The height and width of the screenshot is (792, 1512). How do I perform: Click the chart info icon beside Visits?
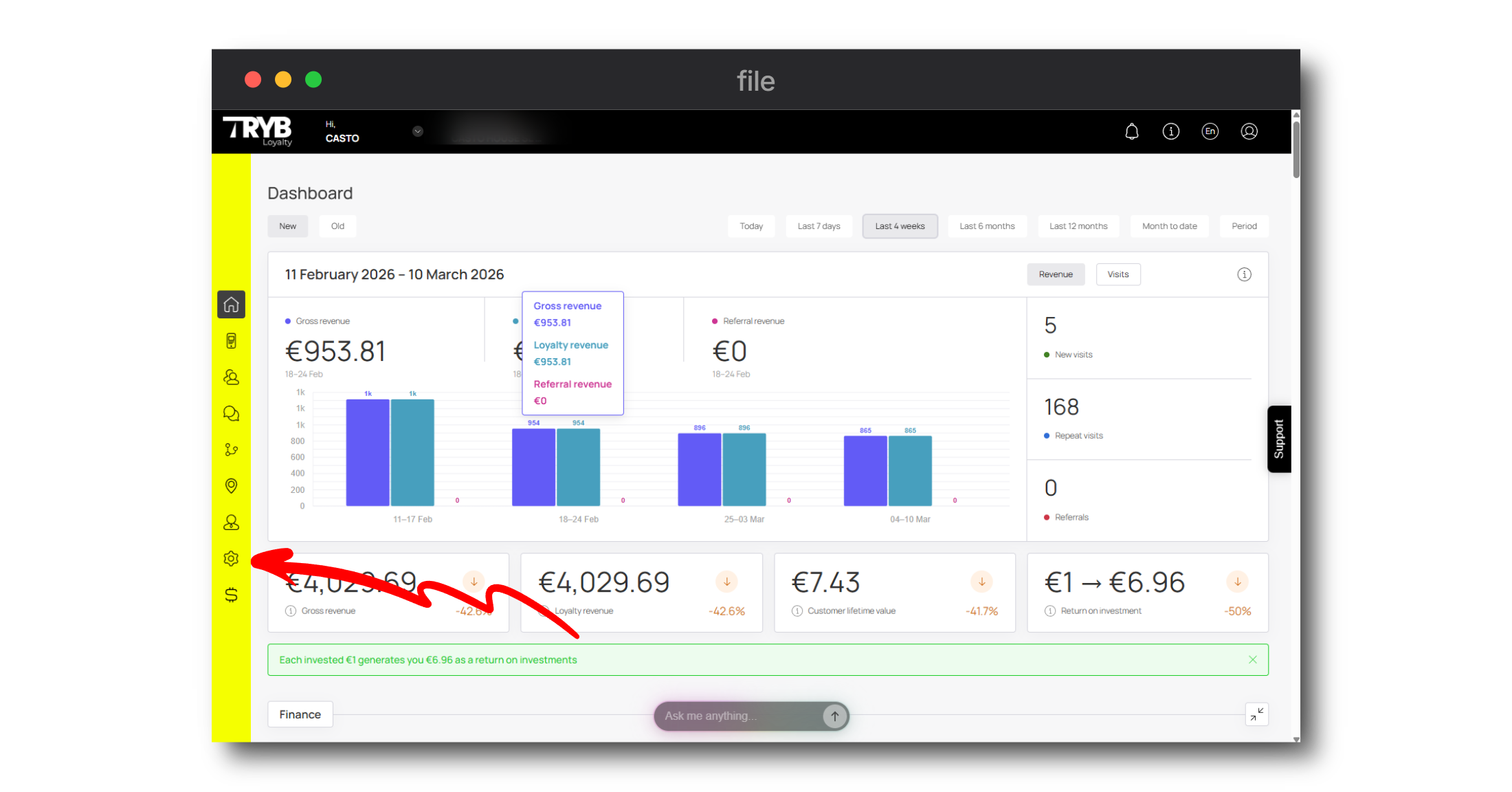point(1244,274)
